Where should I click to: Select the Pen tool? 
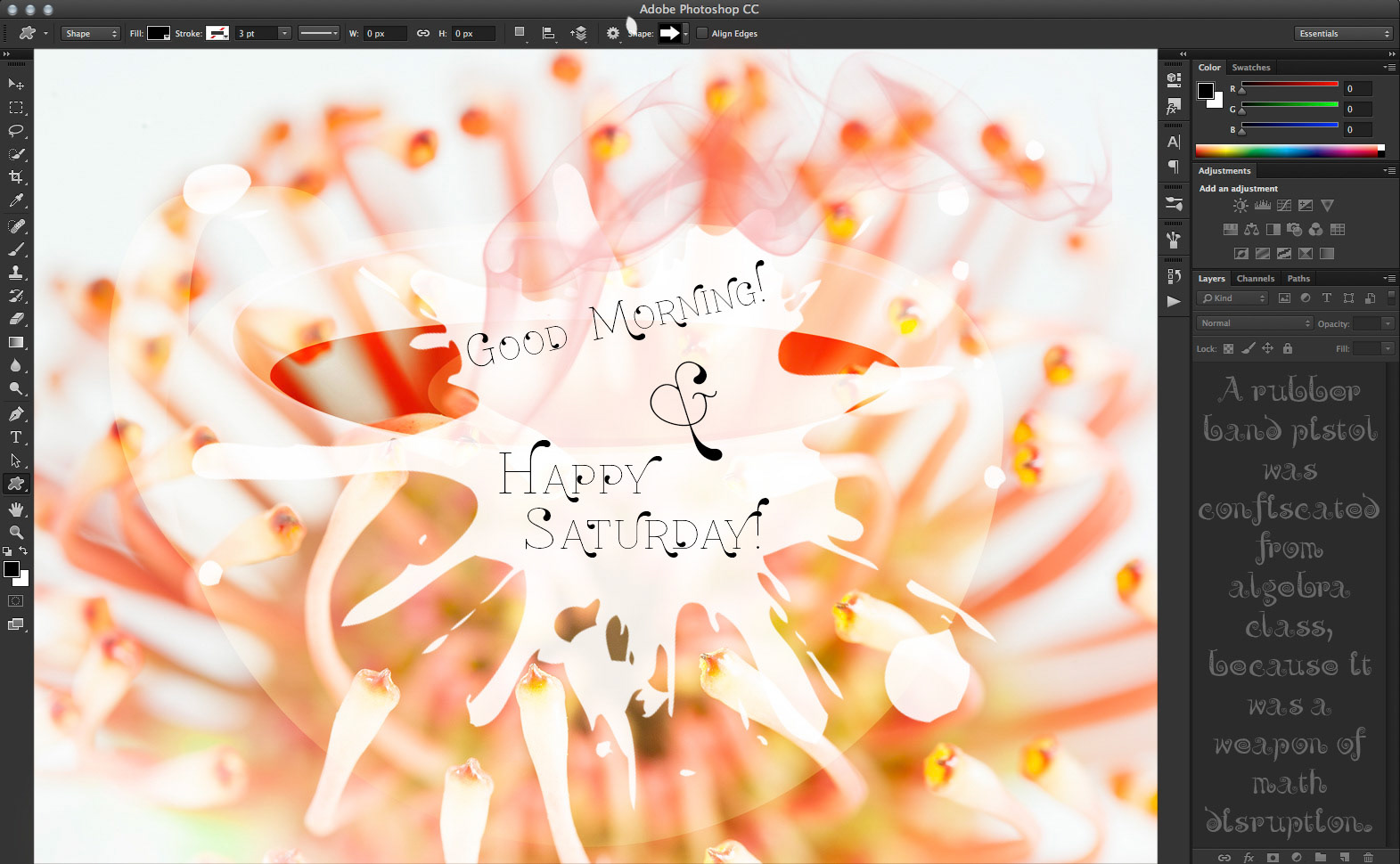tap(16, 414)
